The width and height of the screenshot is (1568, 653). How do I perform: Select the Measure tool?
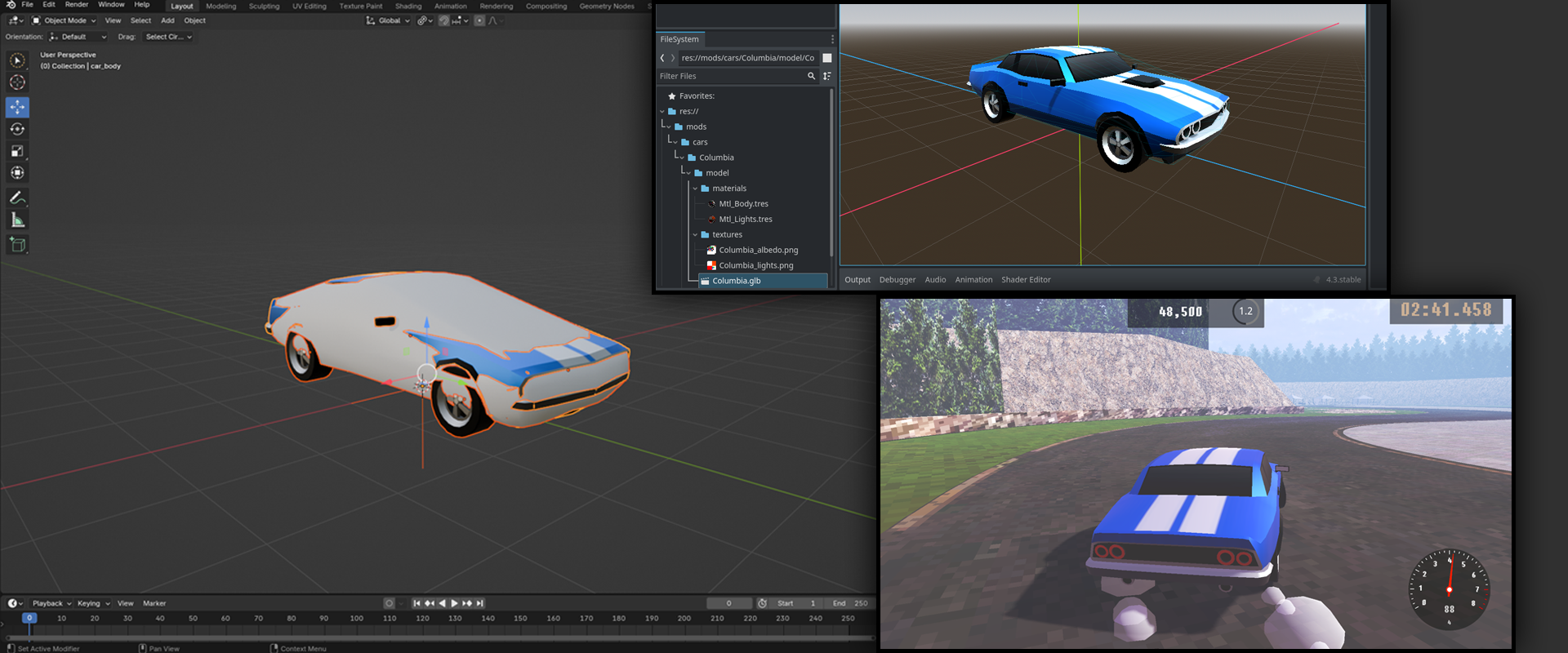click(x=17, y=220)
